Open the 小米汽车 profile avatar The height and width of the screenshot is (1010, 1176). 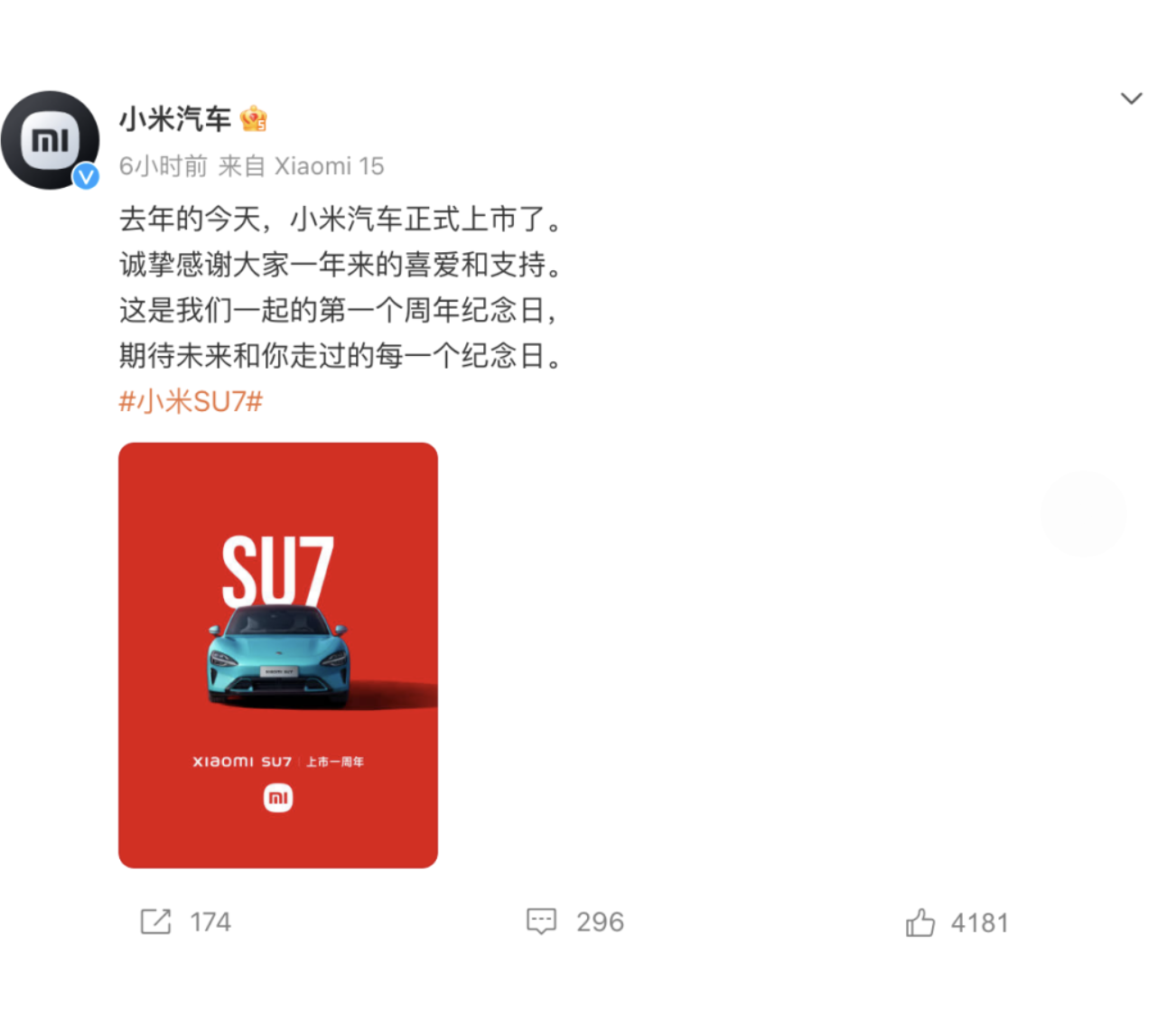[x=51, y=140]
